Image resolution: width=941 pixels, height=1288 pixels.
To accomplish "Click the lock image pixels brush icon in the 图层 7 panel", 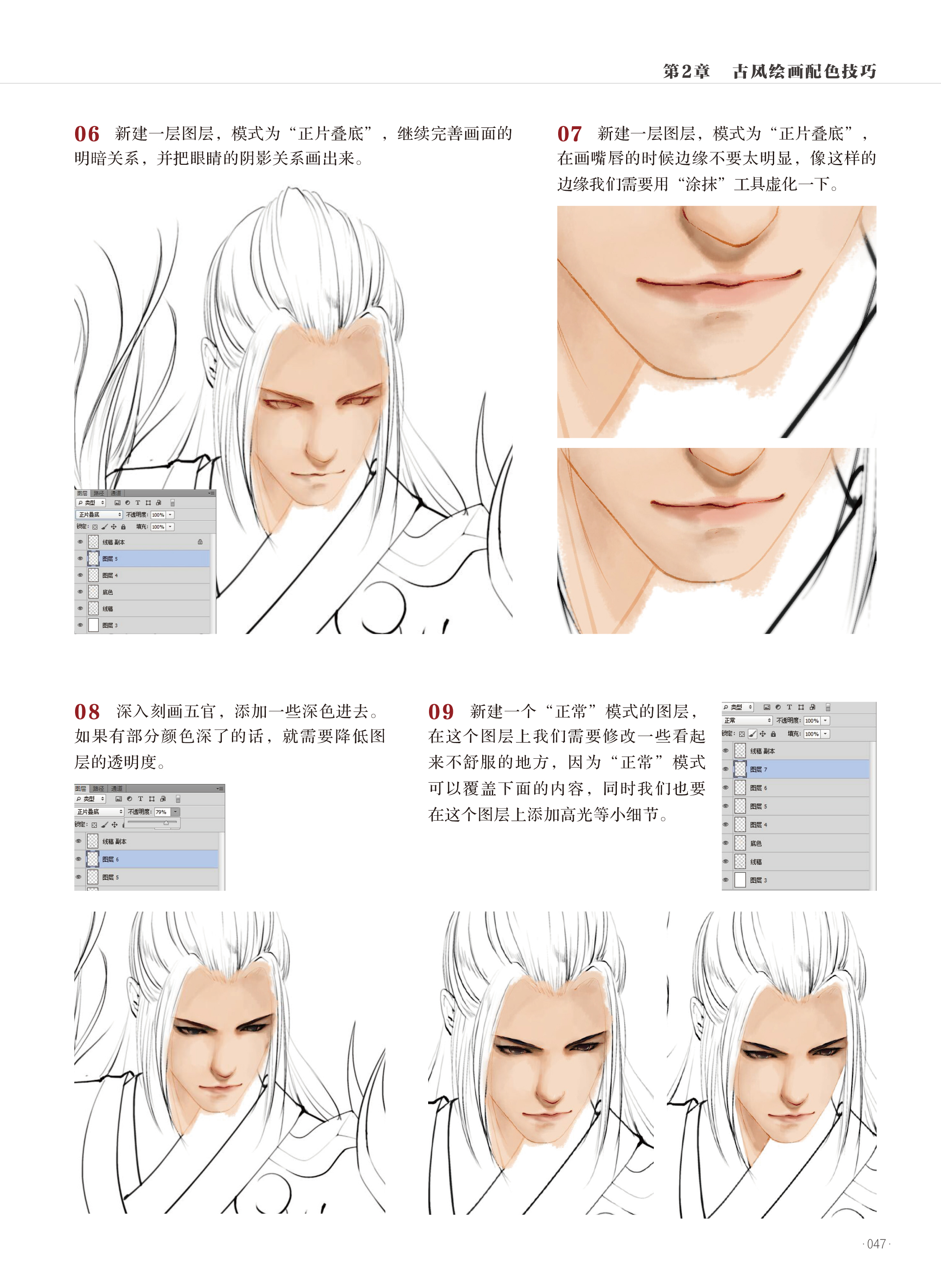I will 752,734.
